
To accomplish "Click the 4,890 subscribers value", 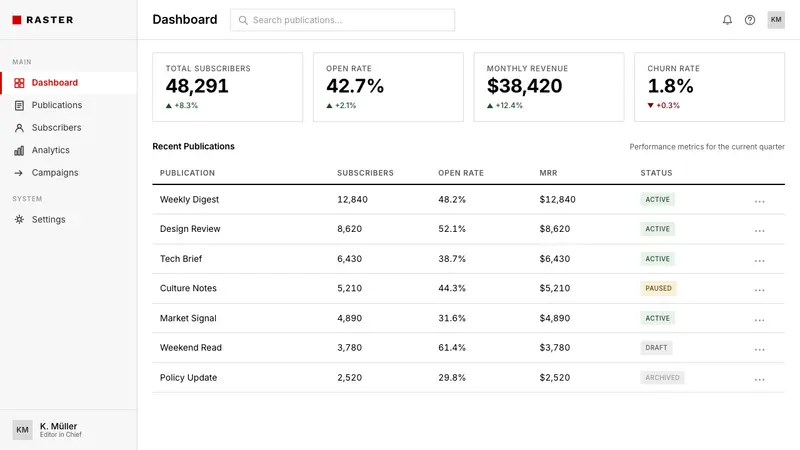I will pyautogui.click(x=349, y=318).
